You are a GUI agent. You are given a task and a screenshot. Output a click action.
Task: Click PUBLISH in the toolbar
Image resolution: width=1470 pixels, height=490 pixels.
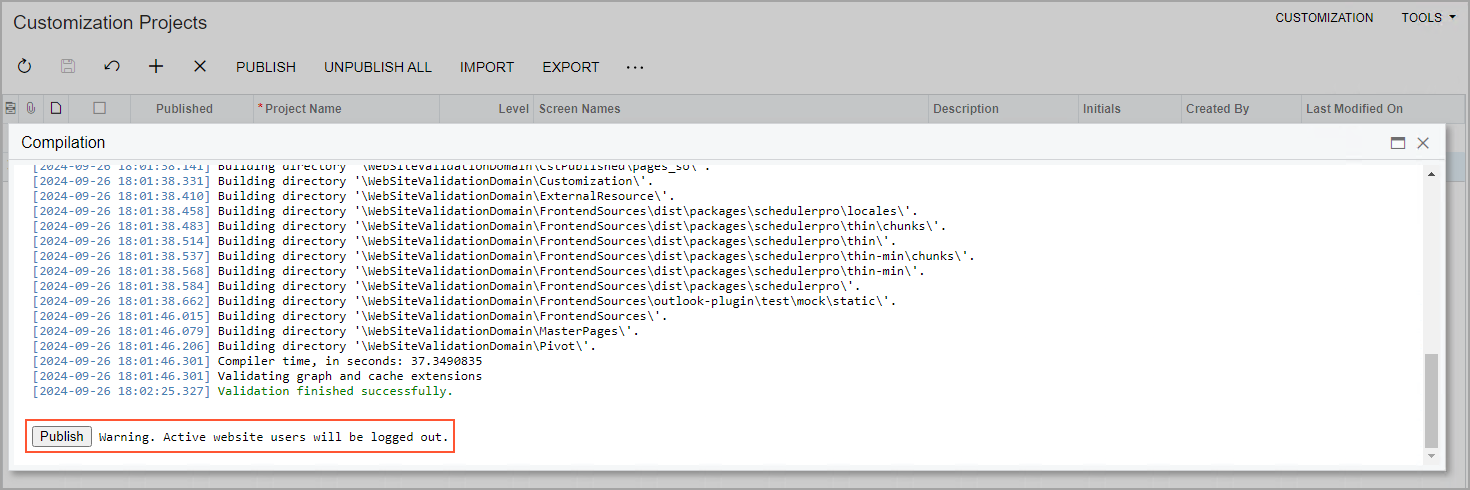coord(266,67)
